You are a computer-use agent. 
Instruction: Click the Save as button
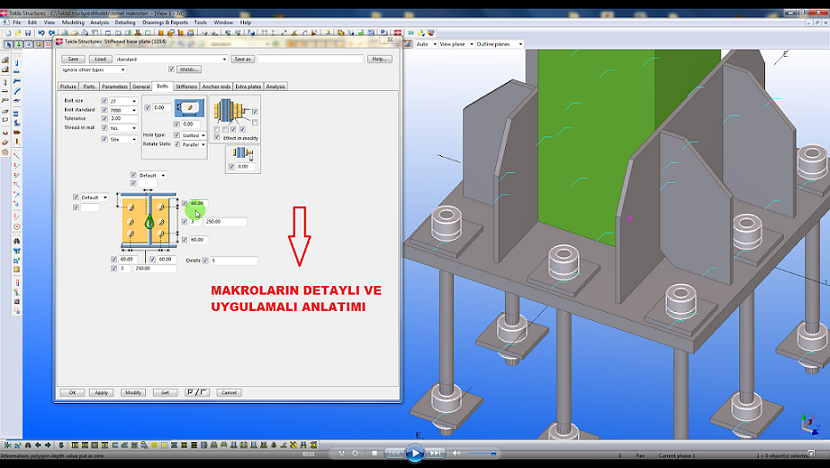pos(243,59)
